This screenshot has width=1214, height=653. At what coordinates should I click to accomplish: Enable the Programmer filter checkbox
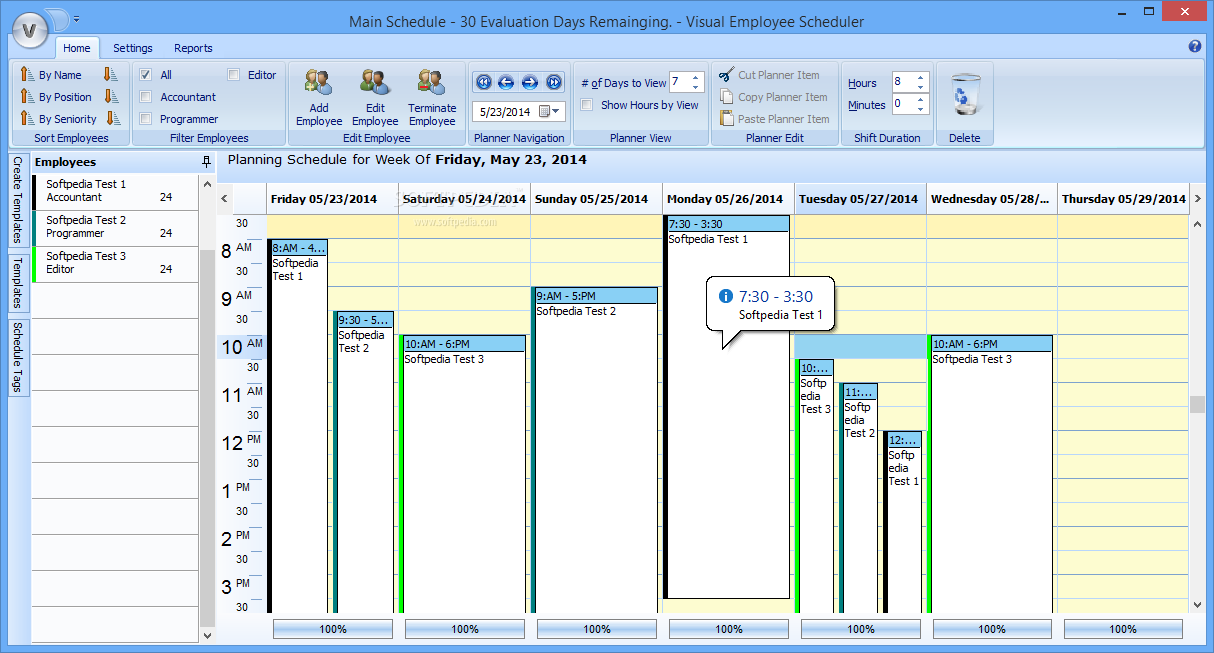146,119
